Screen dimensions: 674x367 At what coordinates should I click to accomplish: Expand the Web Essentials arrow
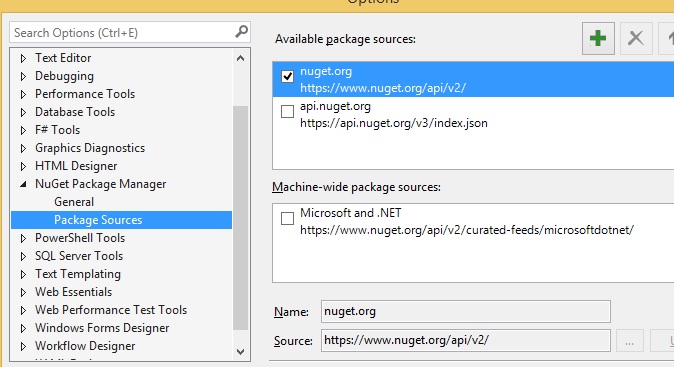pos(23,292)
